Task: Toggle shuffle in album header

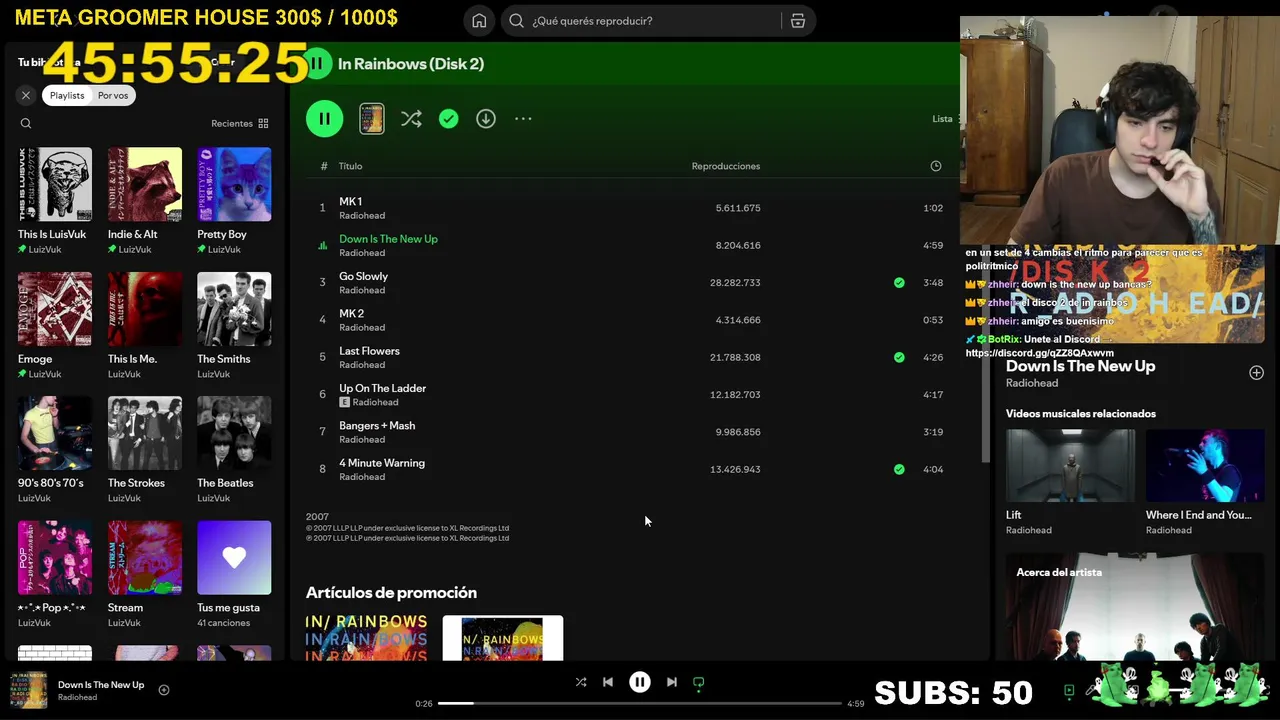Action: pos(411,119)
